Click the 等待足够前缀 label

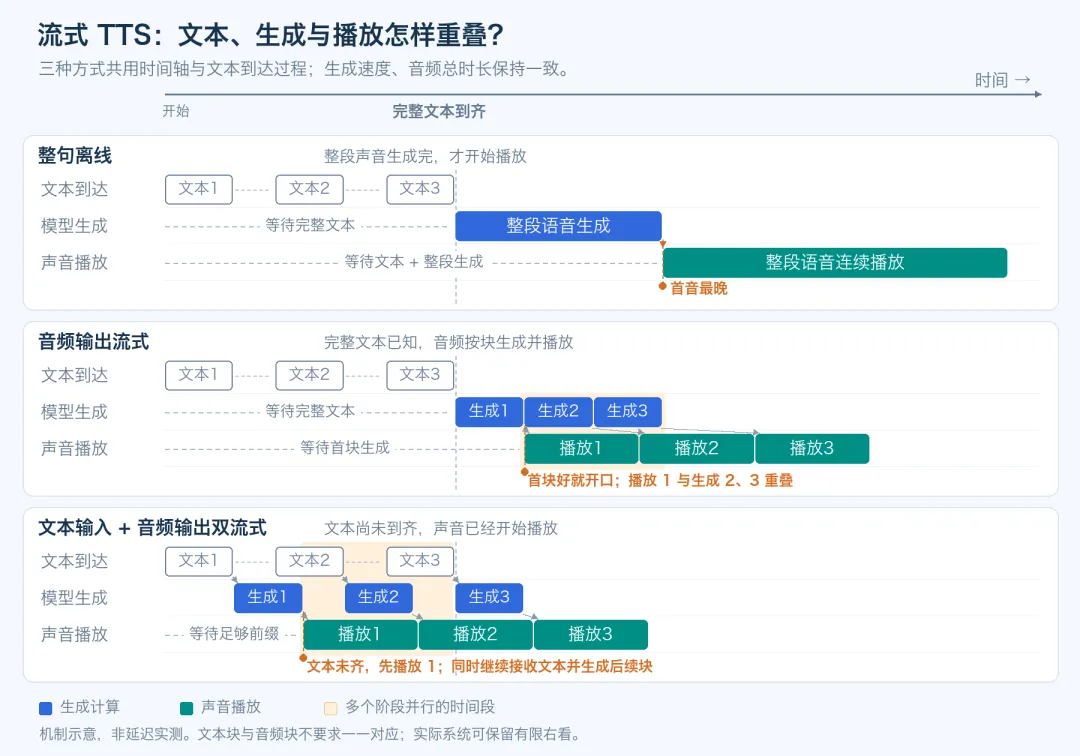coord(234,633)
